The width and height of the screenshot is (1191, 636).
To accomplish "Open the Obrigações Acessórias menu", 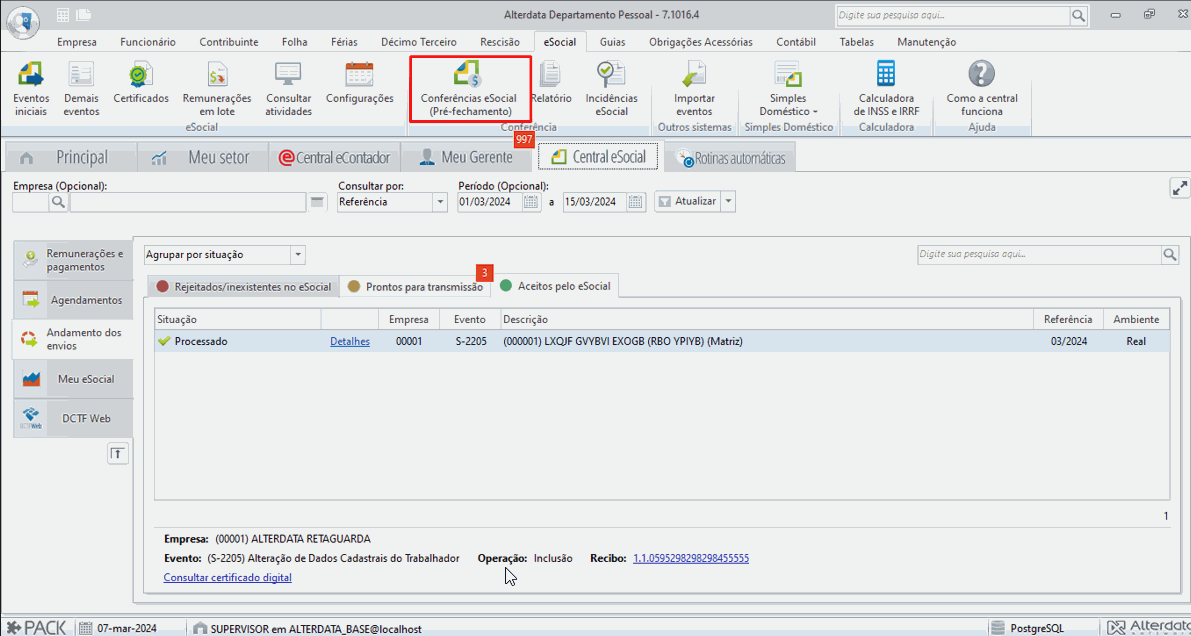I will (700, 43).
